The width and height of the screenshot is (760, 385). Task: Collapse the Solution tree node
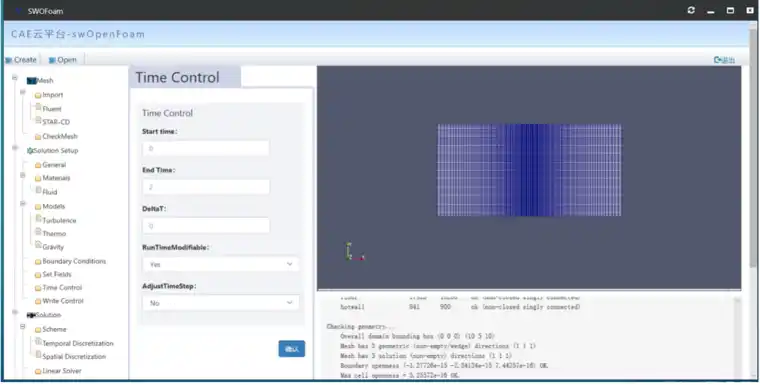15,312
